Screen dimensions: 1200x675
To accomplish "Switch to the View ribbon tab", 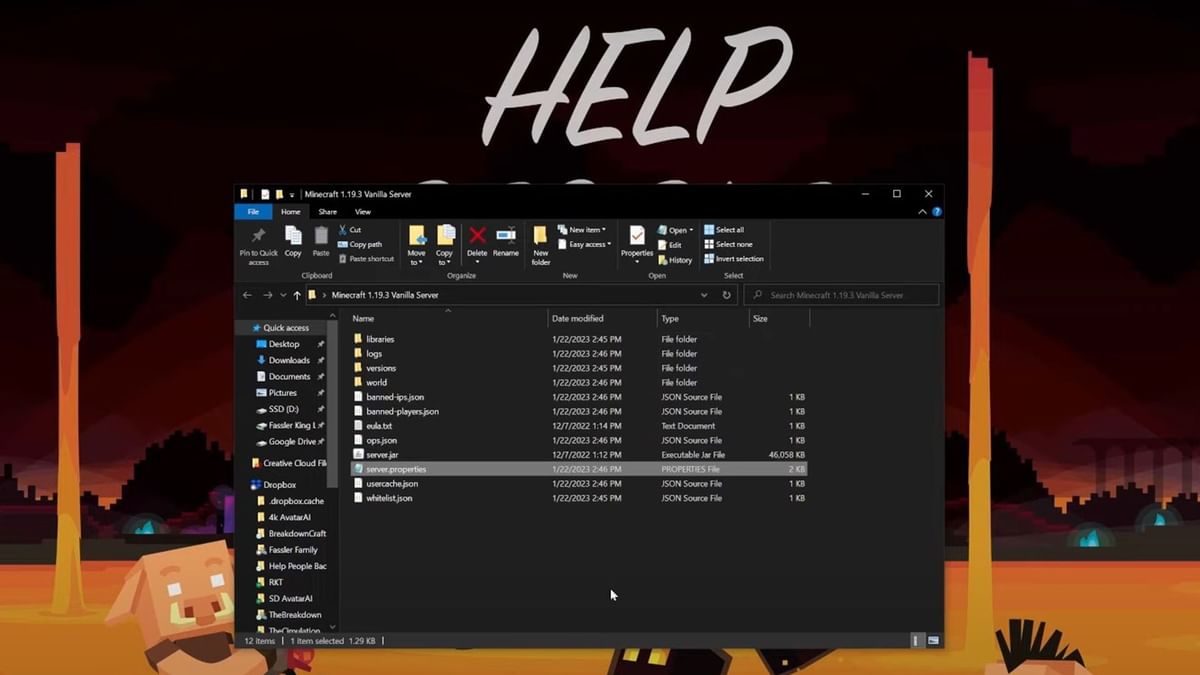I will pyautogui.click(x=363, y=212).
